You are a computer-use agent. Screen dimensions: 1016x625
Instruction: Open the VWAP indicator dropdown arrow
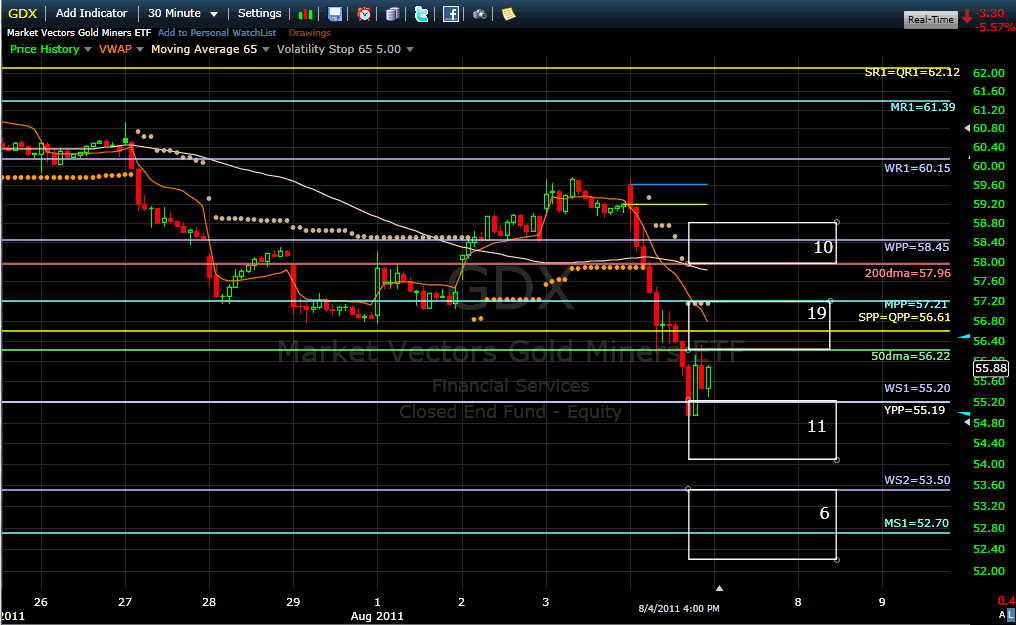[x=140, y=49]
